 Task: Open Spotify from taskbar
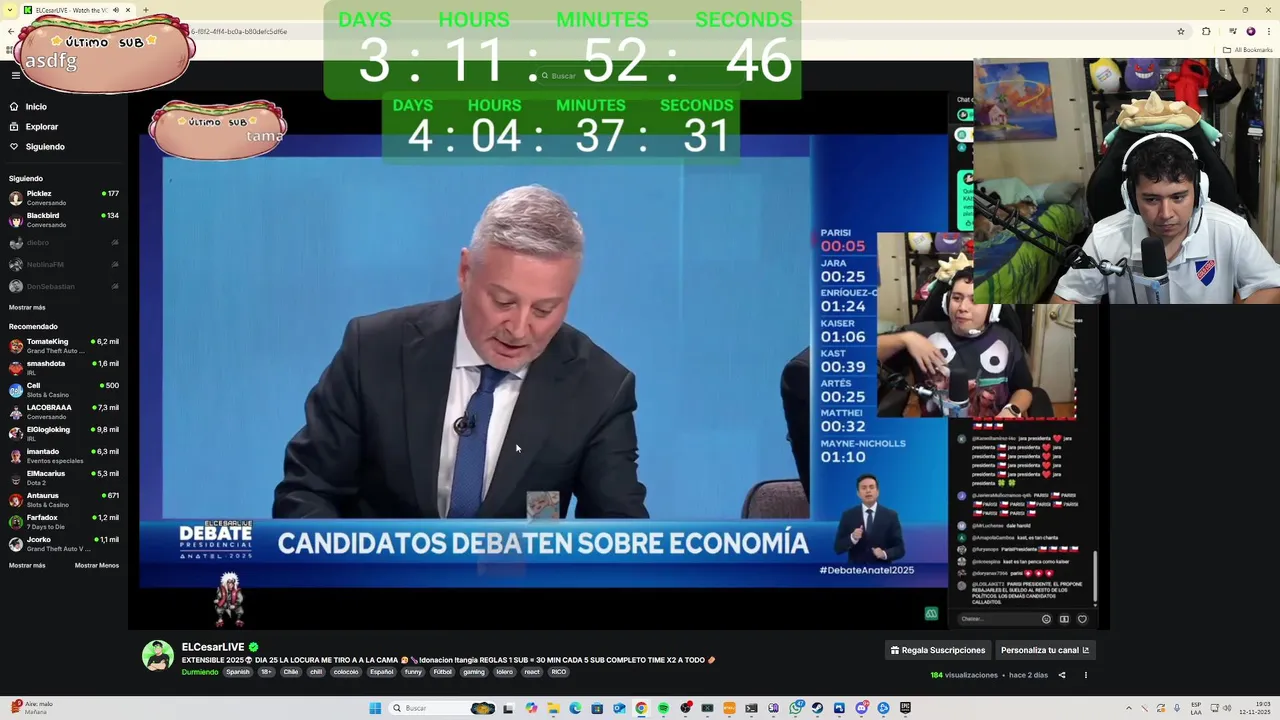click(x=663, y=708)
